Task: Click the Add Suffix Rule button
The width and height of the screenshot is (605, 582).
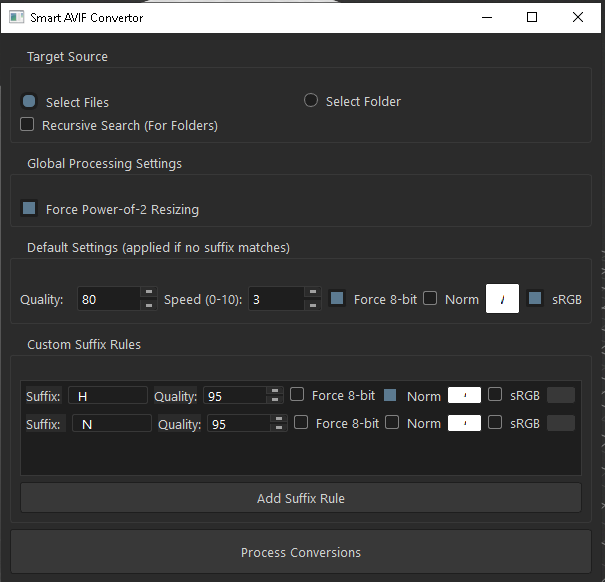Action: click(x=301, y=498)
